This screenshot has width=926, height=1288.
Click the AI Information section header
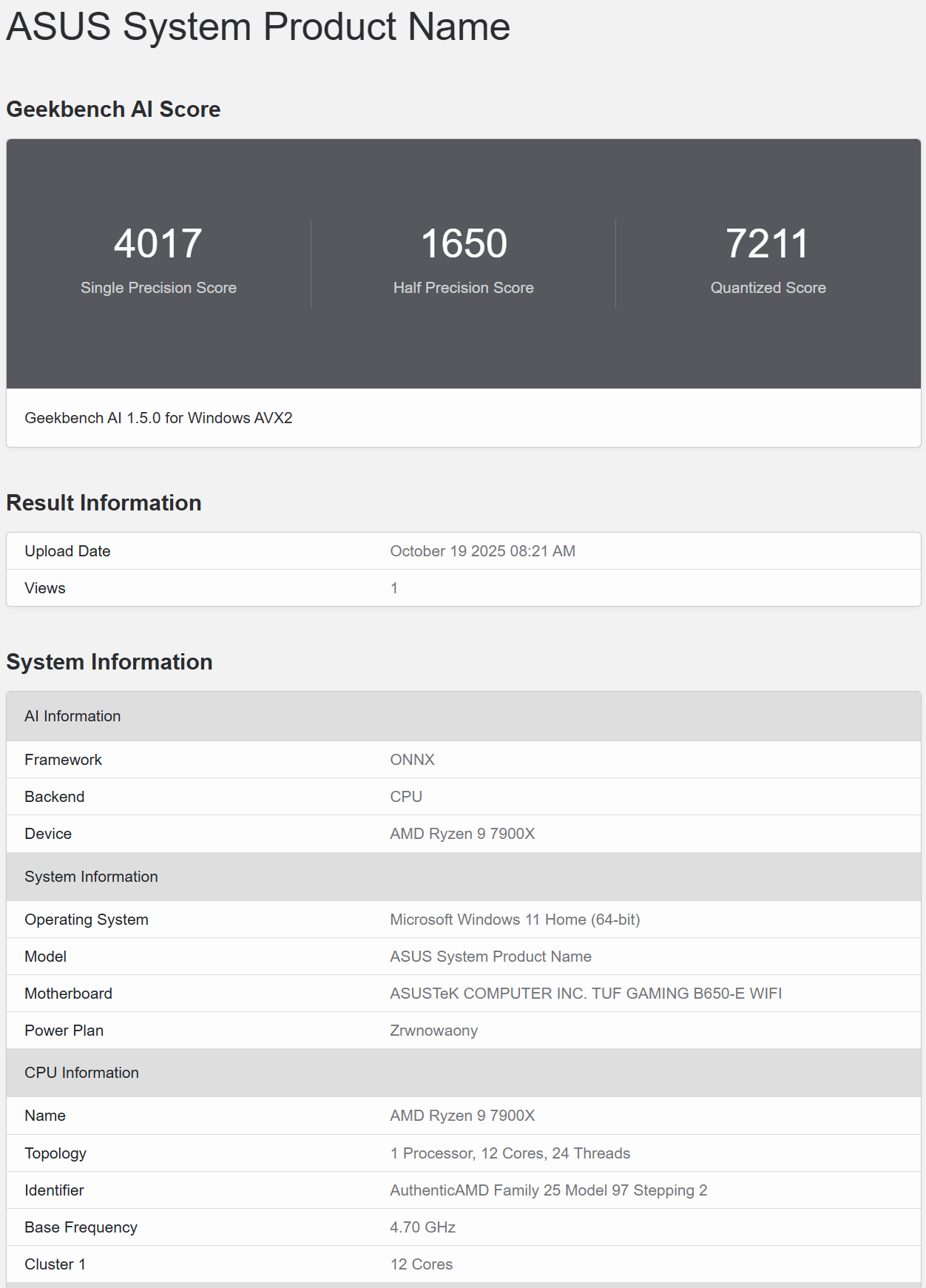[72, 716]
